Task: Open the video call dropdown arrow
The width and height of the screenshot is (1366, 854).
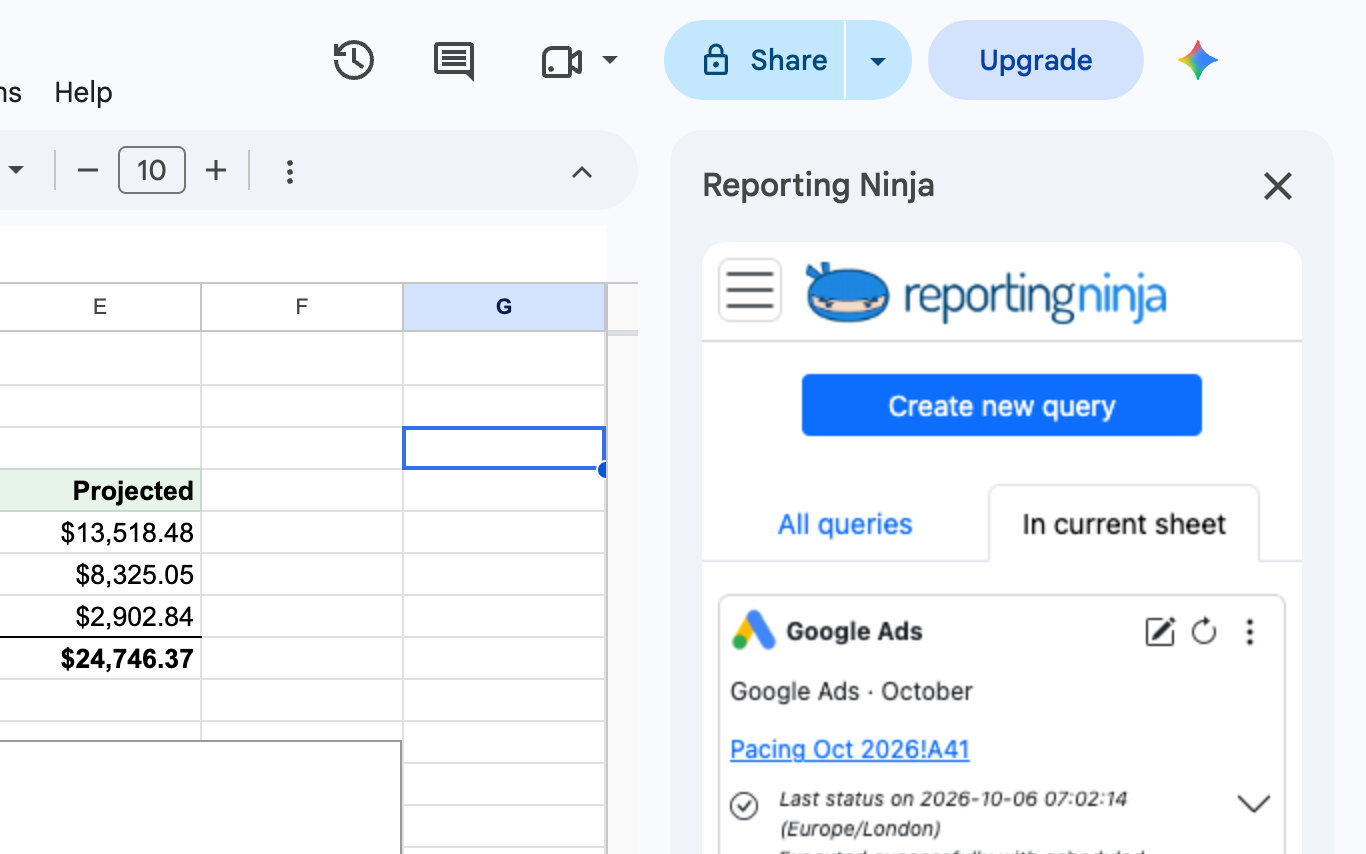Action: 609,61
